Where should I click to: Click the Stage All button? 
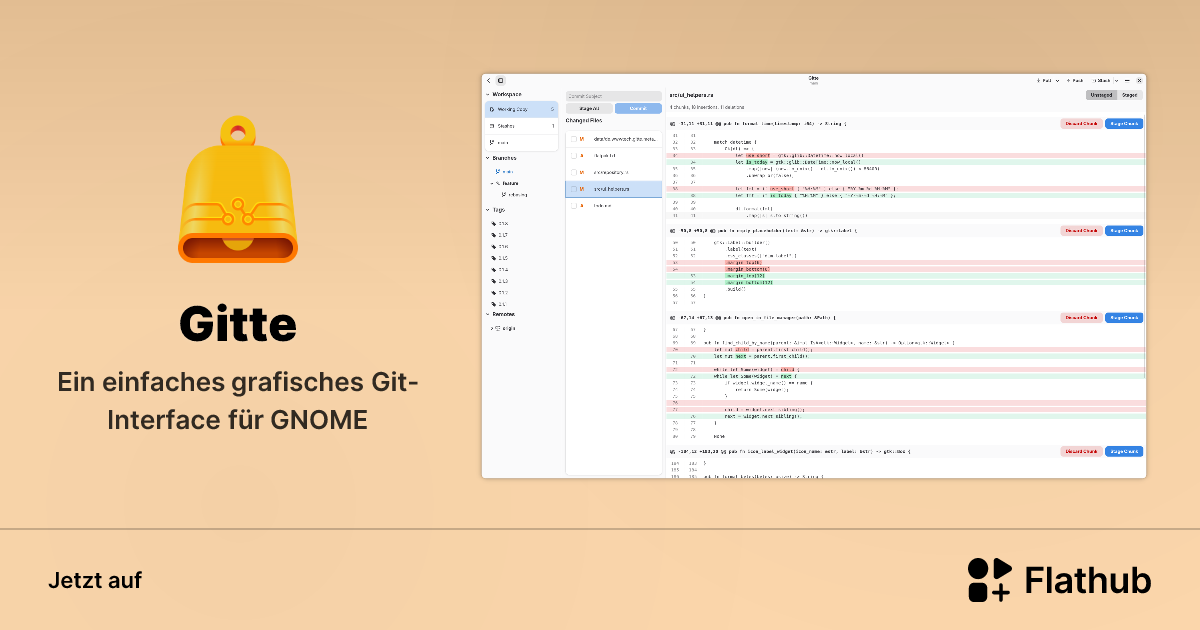589,108
